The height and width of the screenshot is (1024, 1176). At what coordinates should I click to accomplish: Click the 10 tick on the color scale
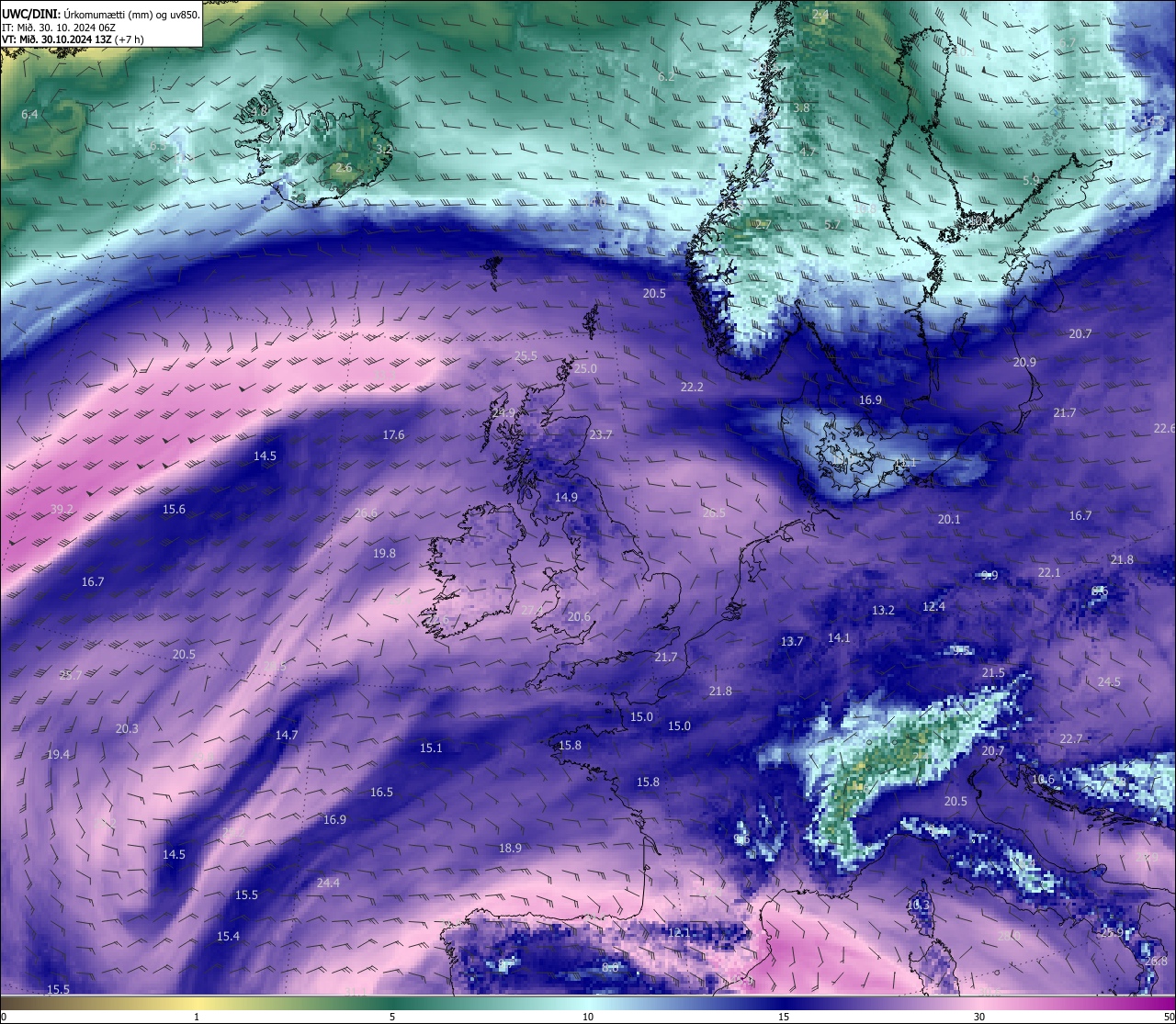588,1017
